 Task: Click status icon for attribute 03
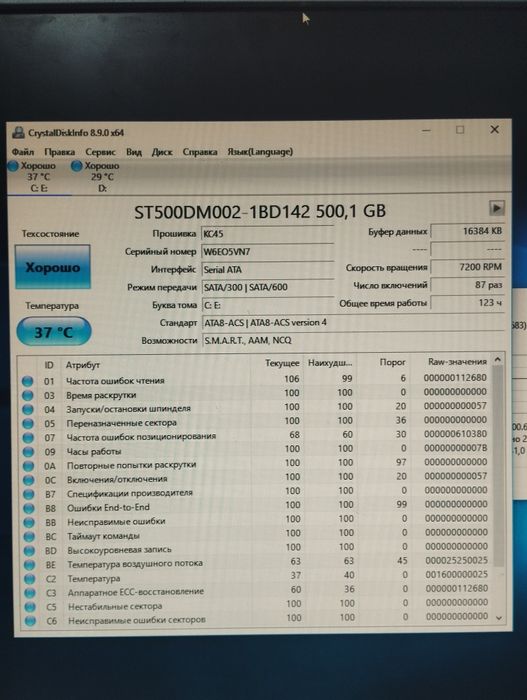tap(28, 396)
